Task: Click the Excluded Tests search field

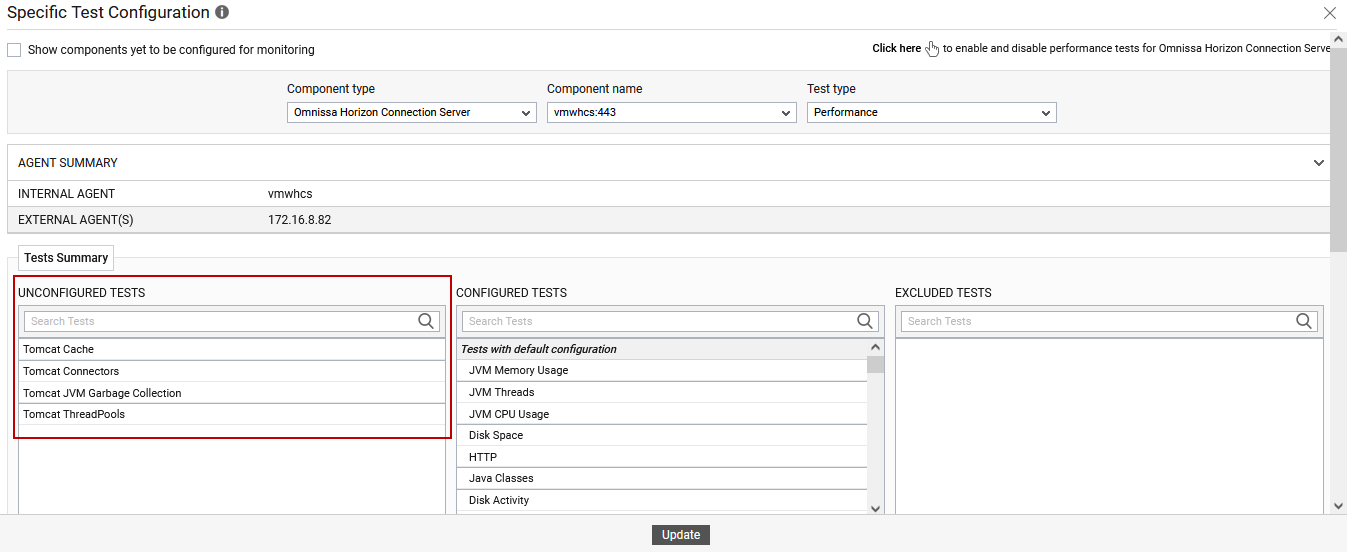Action: 1109,321
